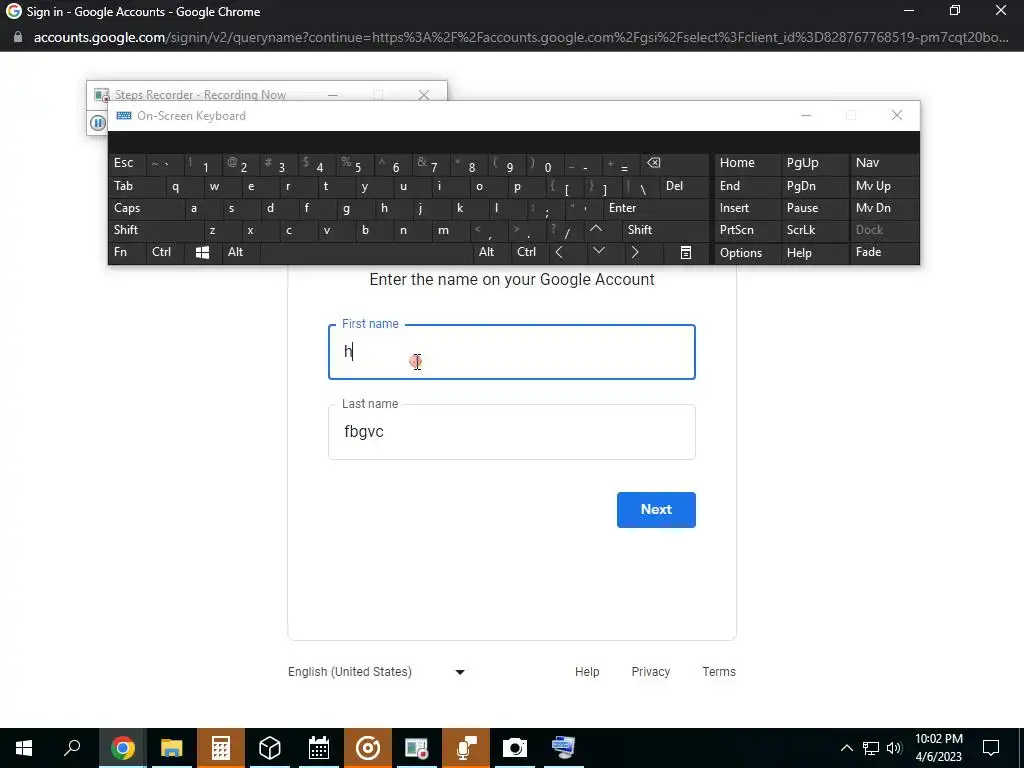
Task: Open the Help link in the footer
Action: click(587, 672)
